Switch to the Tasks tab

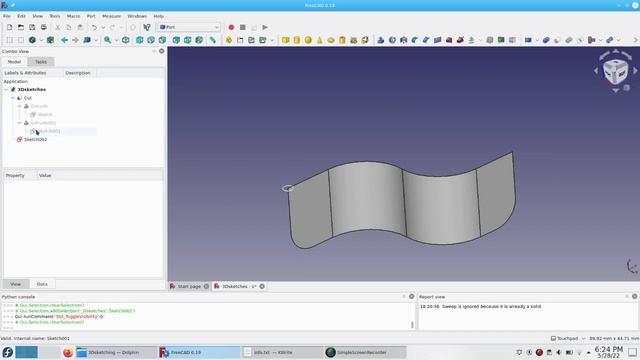tap(41, 62)
